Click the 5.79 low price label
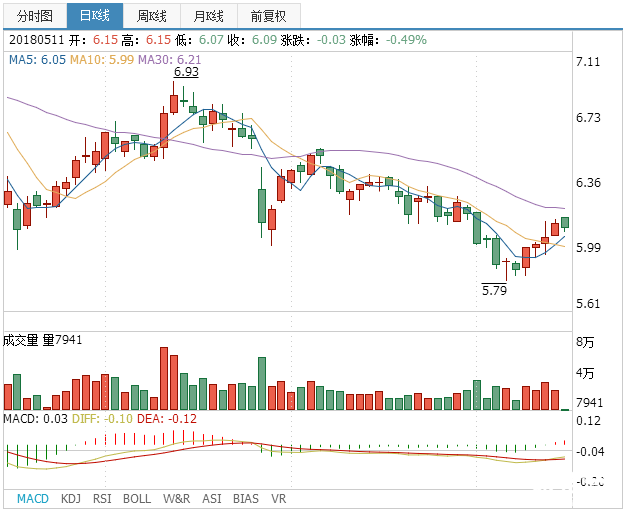 (x=494, y=290)
